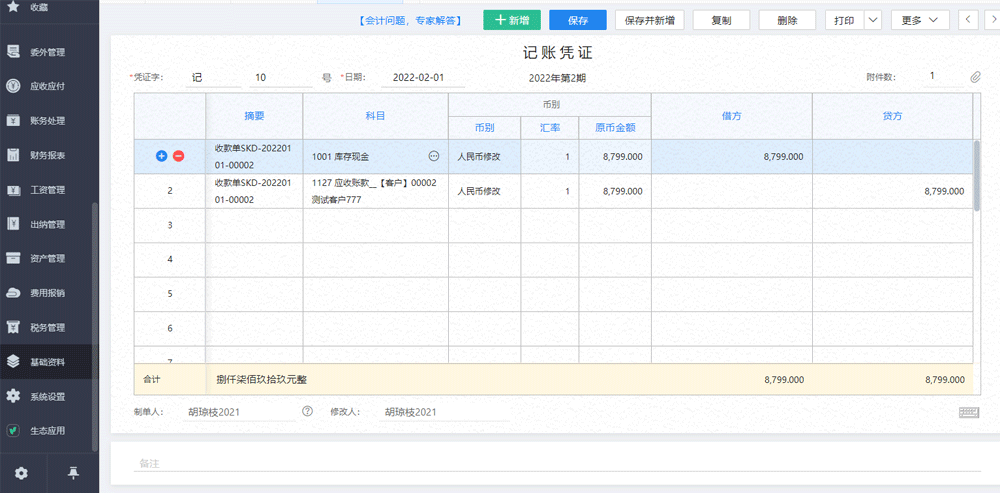Open 基础资料 layers icon
Screen dimensions: 1000x493
[13, 362]
